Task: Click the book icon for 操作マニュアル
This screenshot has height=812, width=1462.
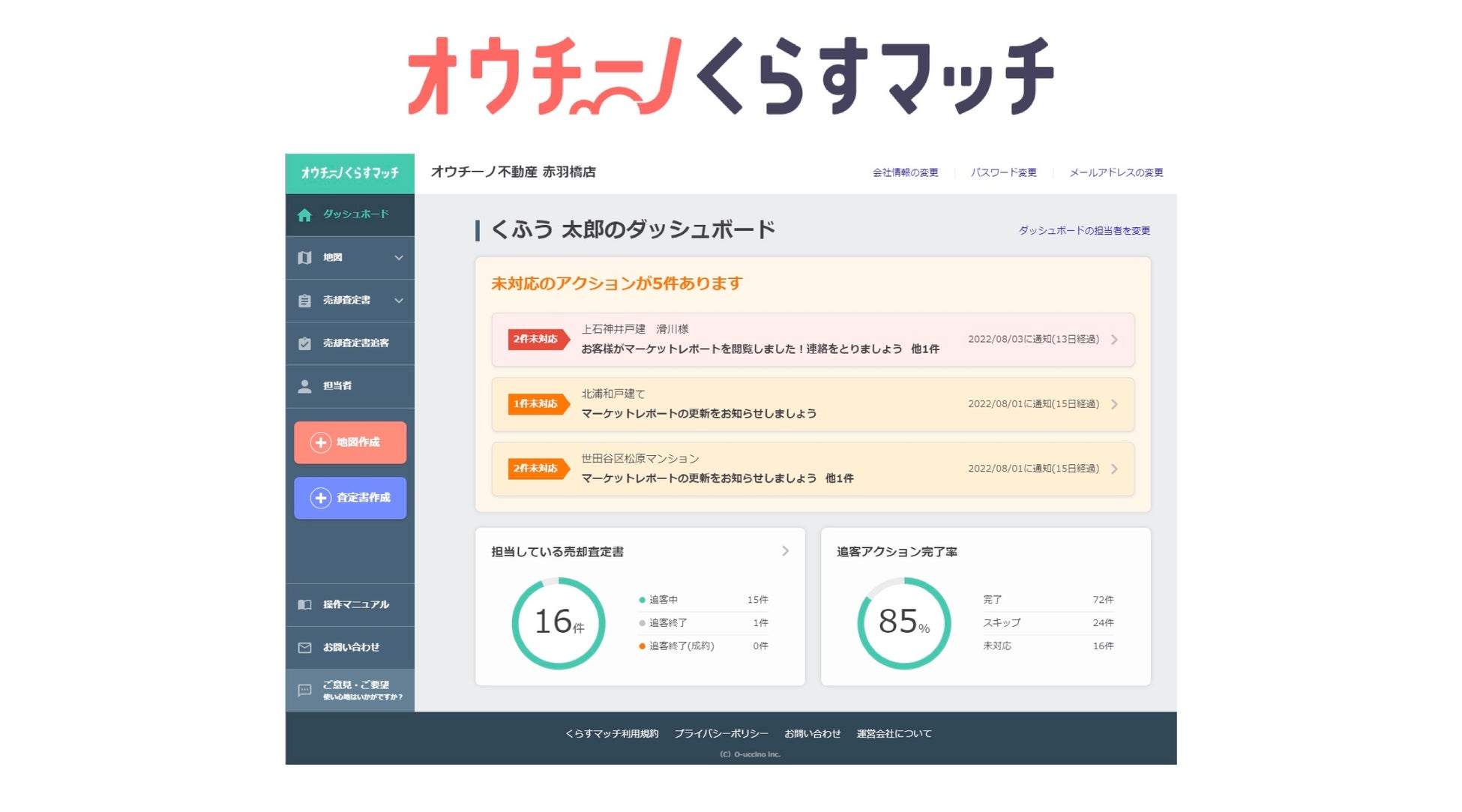Action: tap(304, 605)
